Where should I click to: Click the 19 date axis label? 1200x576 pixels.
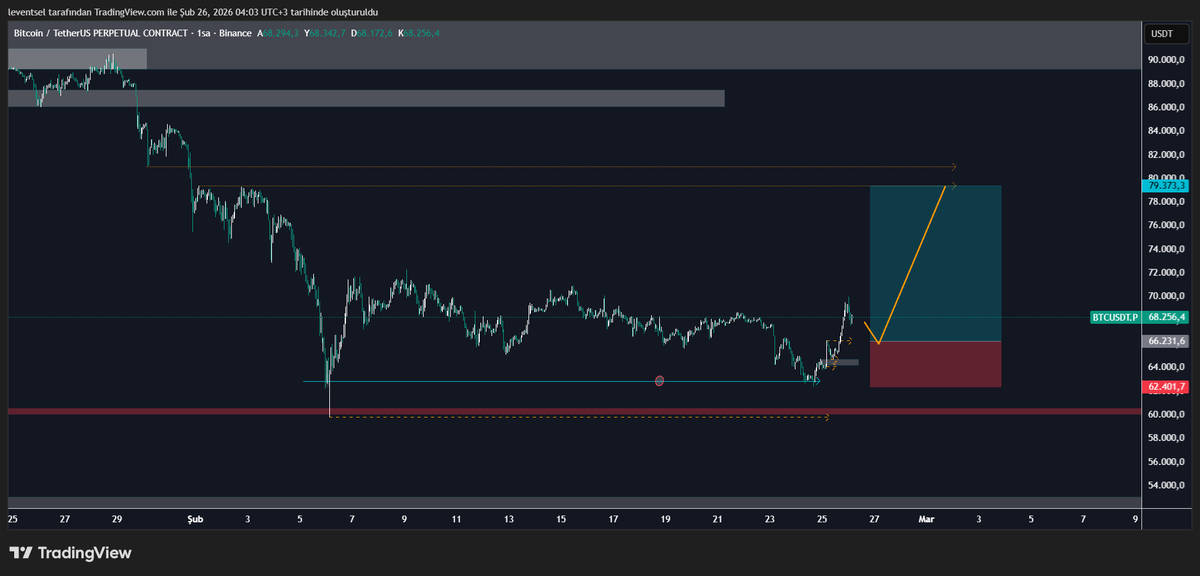(x=665, y=520)
